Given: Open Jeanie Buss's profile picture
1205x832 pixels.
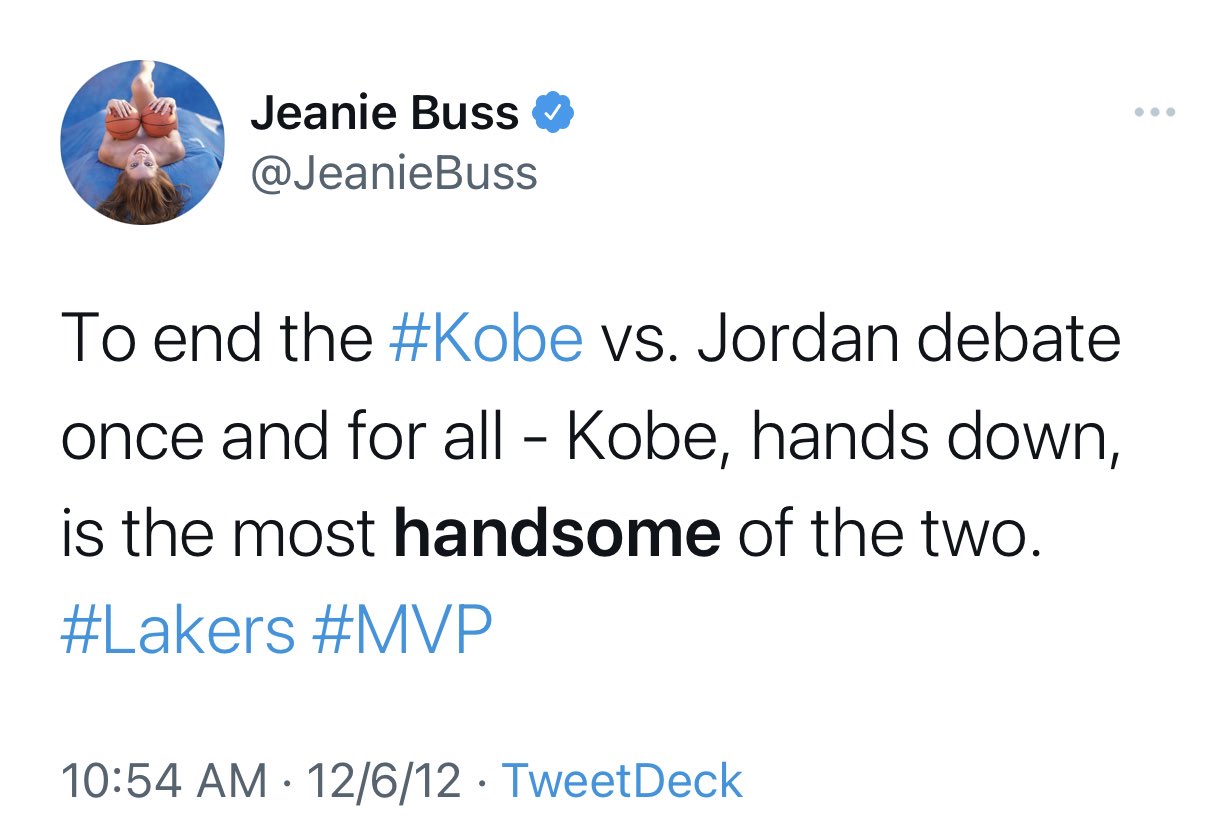Looking at the screenshot, I should pos(143,142).
